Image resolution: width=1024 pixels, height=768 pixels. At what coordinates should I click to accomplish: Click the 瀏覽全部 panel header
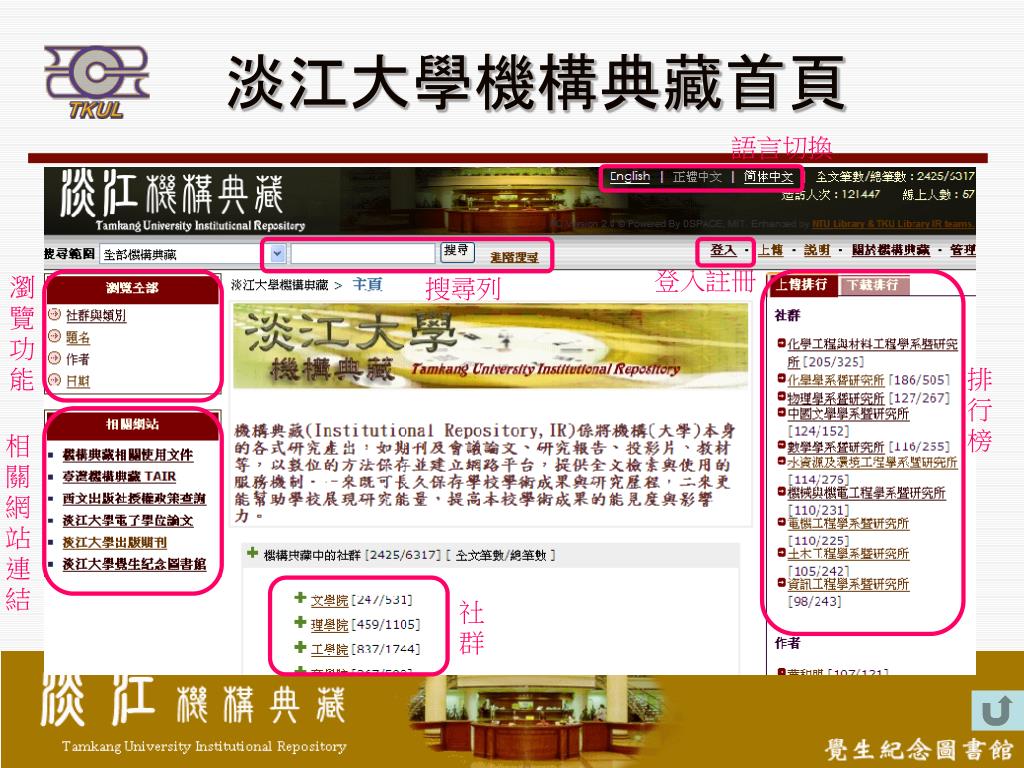[133, 288]
